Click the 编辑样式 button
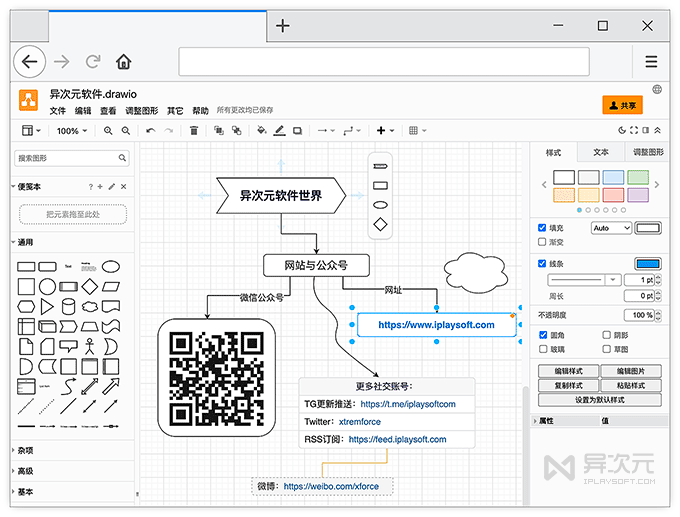Image resolution: width=680 pixels, height=517 pixels. [569, 371]
